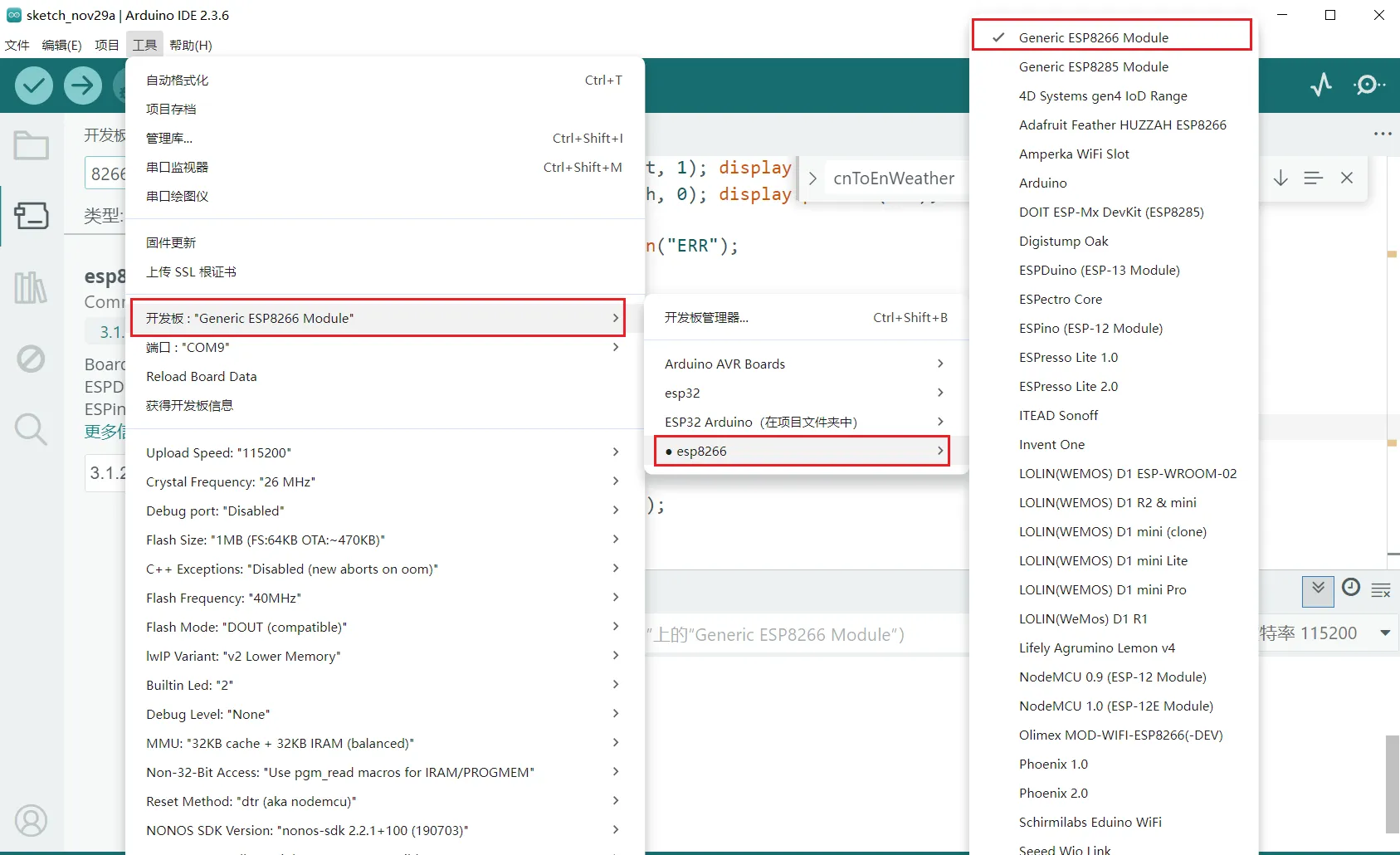Select Adafruit Feather HUZZAH ESP8266 board
Image resolution: width=1400 pixels, height=855 pixels.
pos(1112,125)
